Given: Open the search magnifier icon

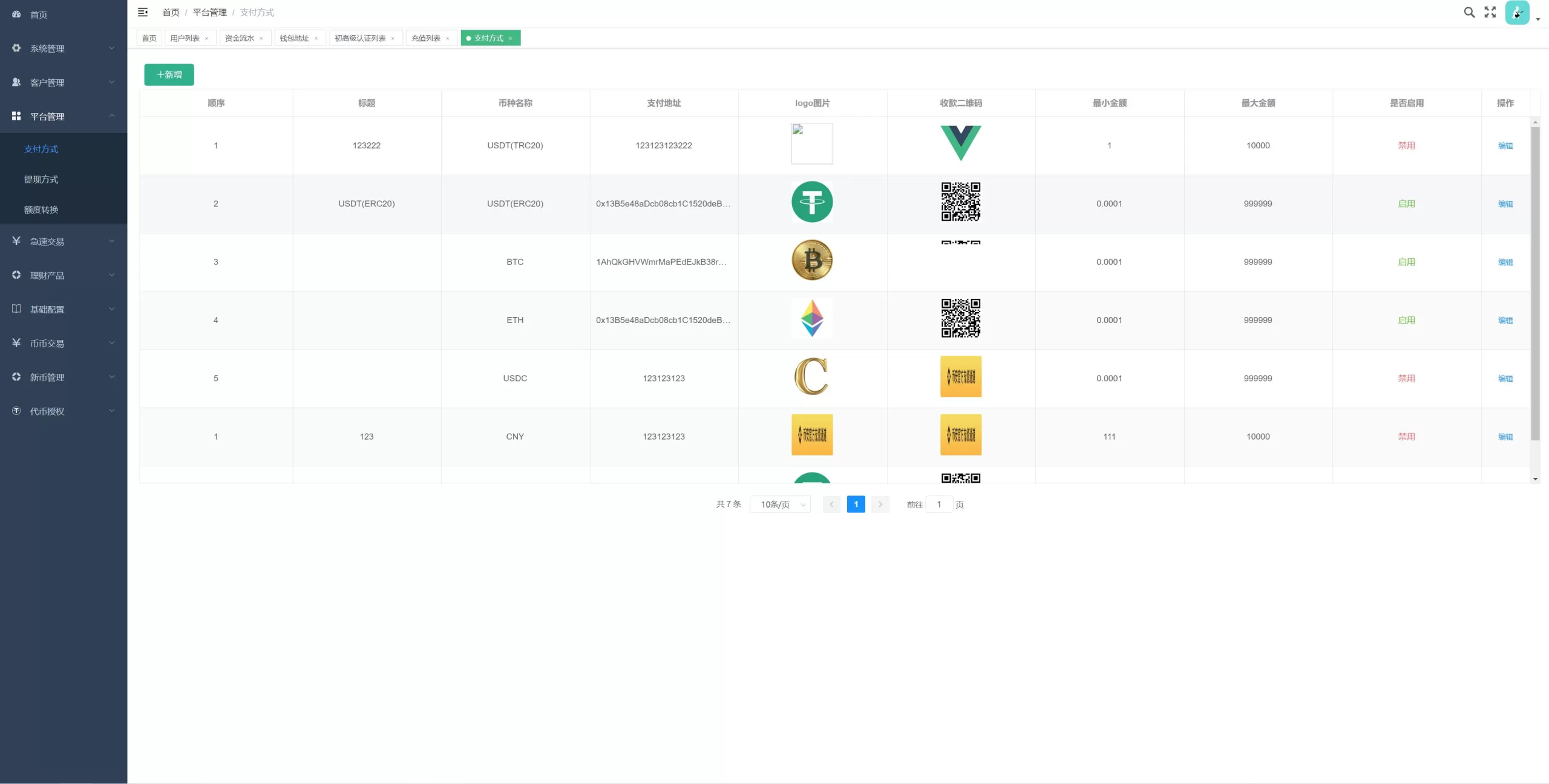Looking at the screenshot, I should click(x=1469, y=12).
